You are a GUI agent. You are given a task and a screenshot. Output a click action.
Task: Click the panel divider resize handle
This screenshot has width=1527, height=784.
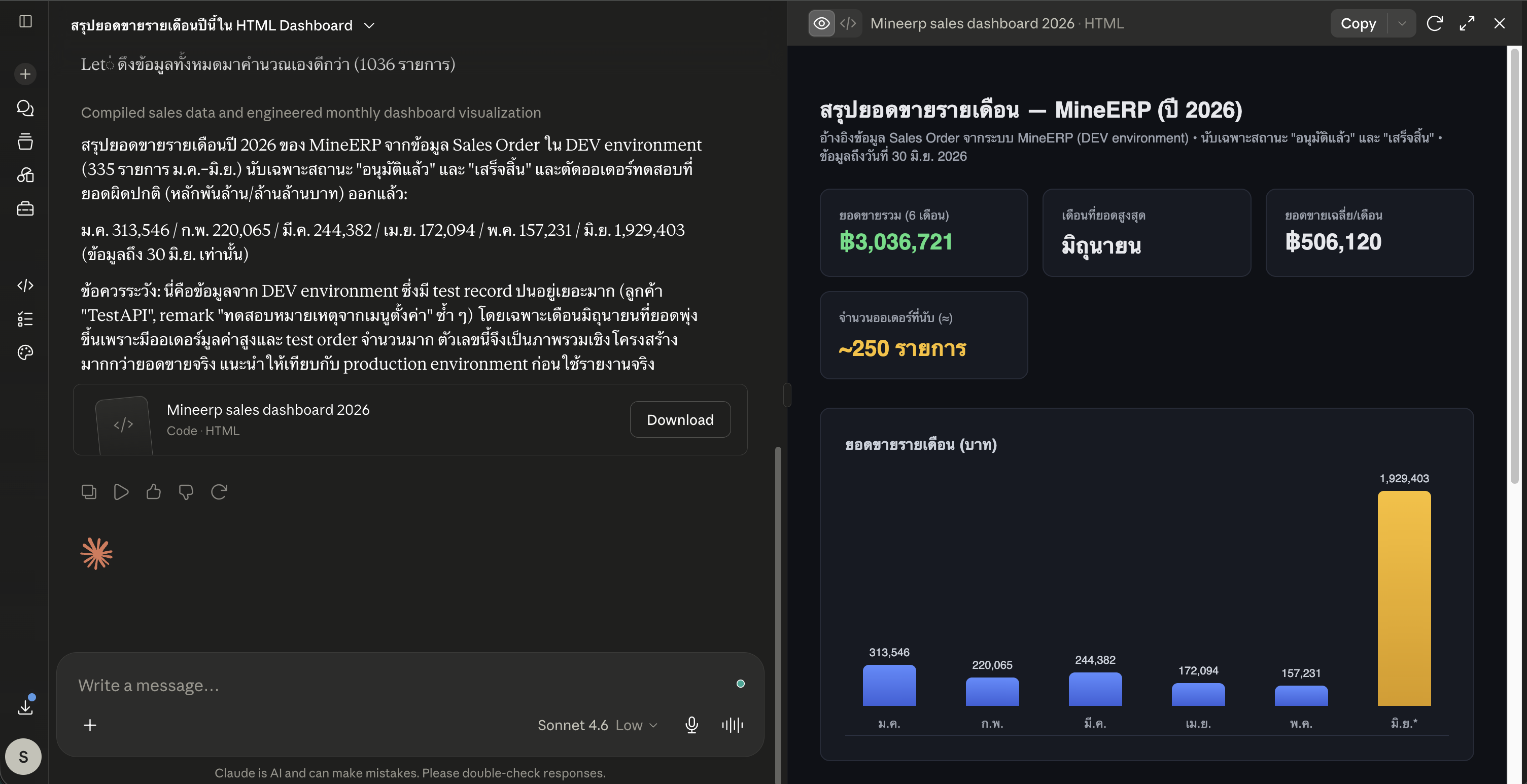787,395
